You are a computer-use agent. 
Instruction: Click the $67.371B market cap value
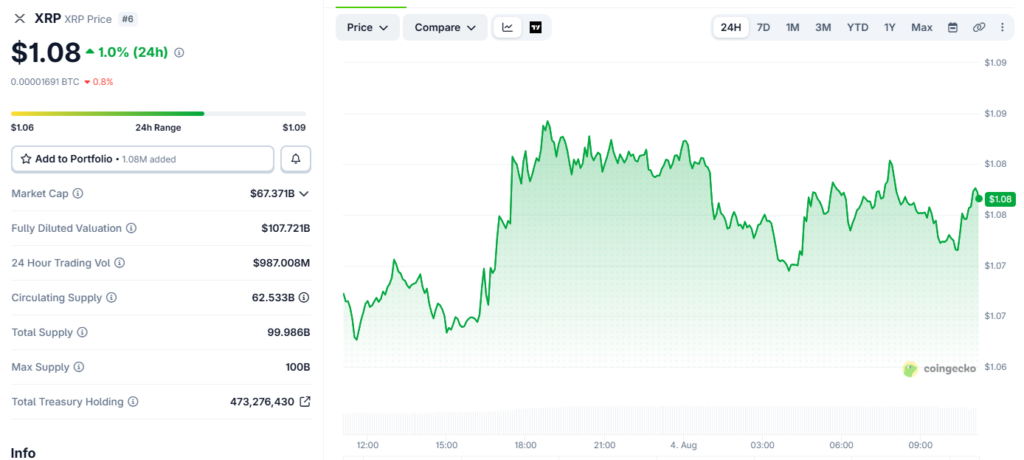pos(272,193)
